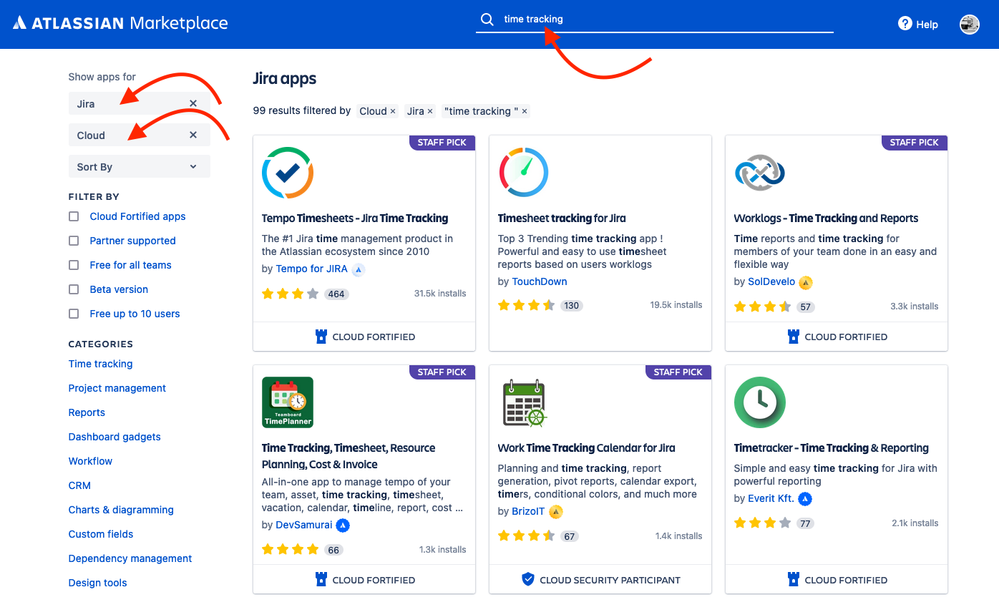This screenshot has width=999, height=603.
Task: Click the SolDevelo gold partner badge
Action: coord(805,282)
